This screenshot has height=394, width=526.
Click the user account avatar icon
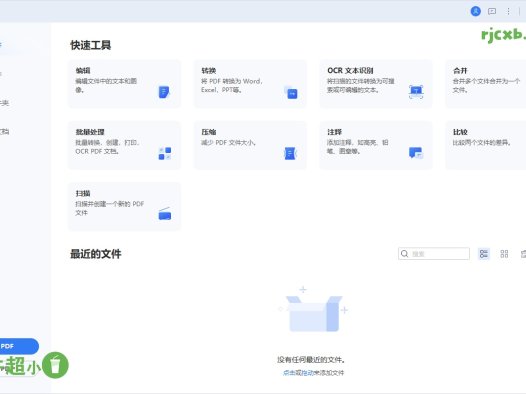point(475,11)
